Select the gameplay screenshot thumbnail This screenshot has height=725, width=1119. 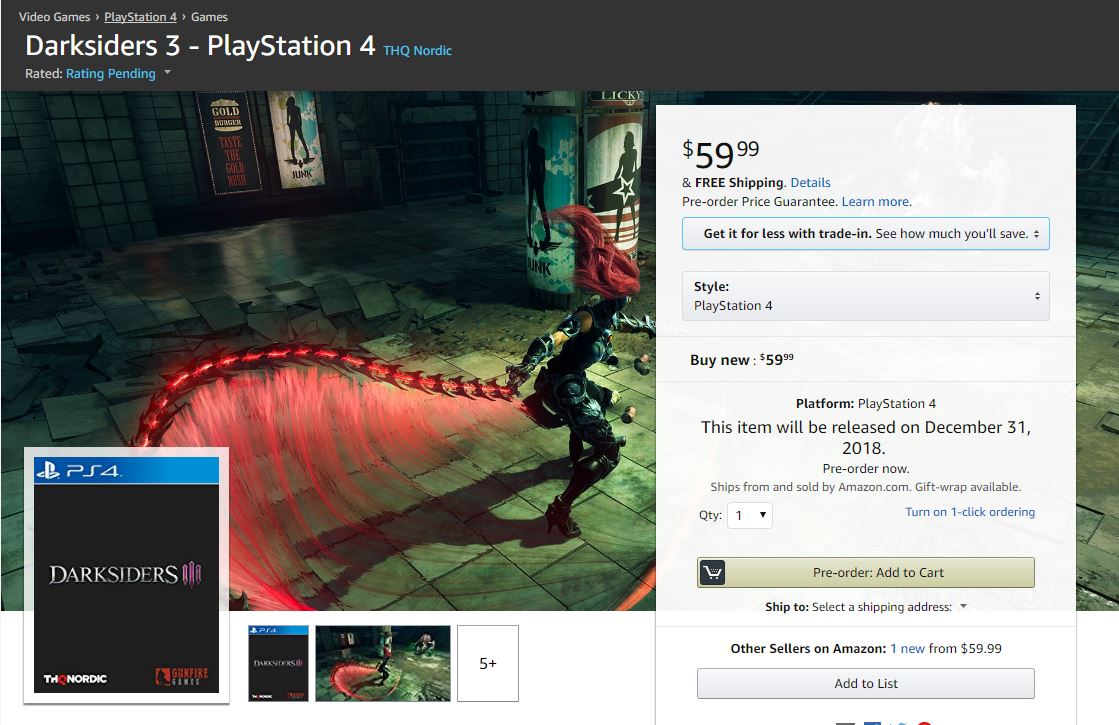(x=382, y=663)
